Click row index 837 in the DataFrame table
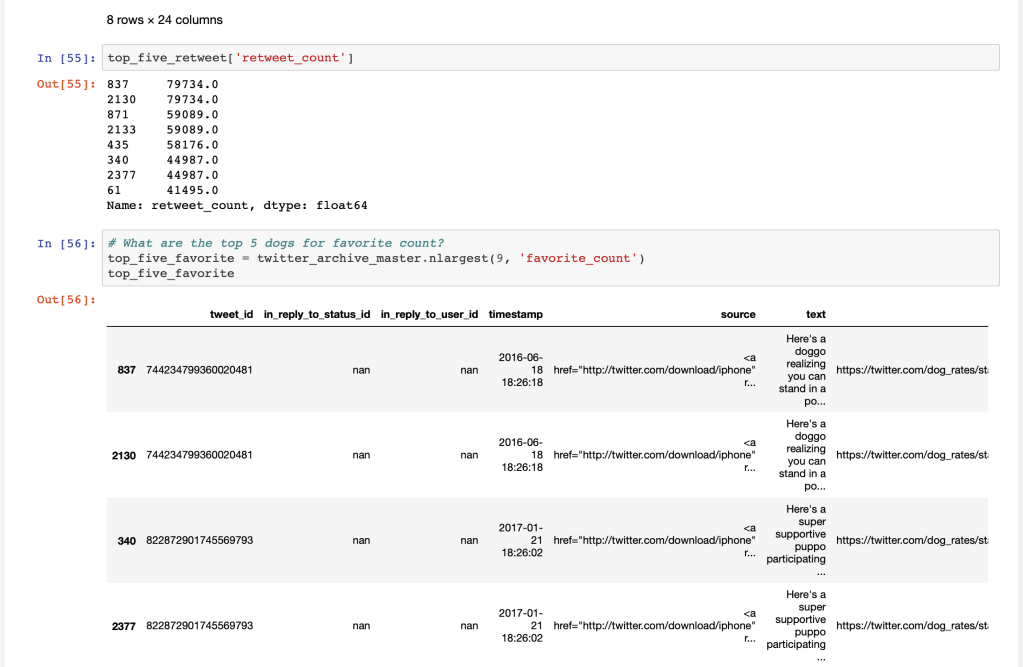Screen dimensions: 1023x667 click(128, 370)
